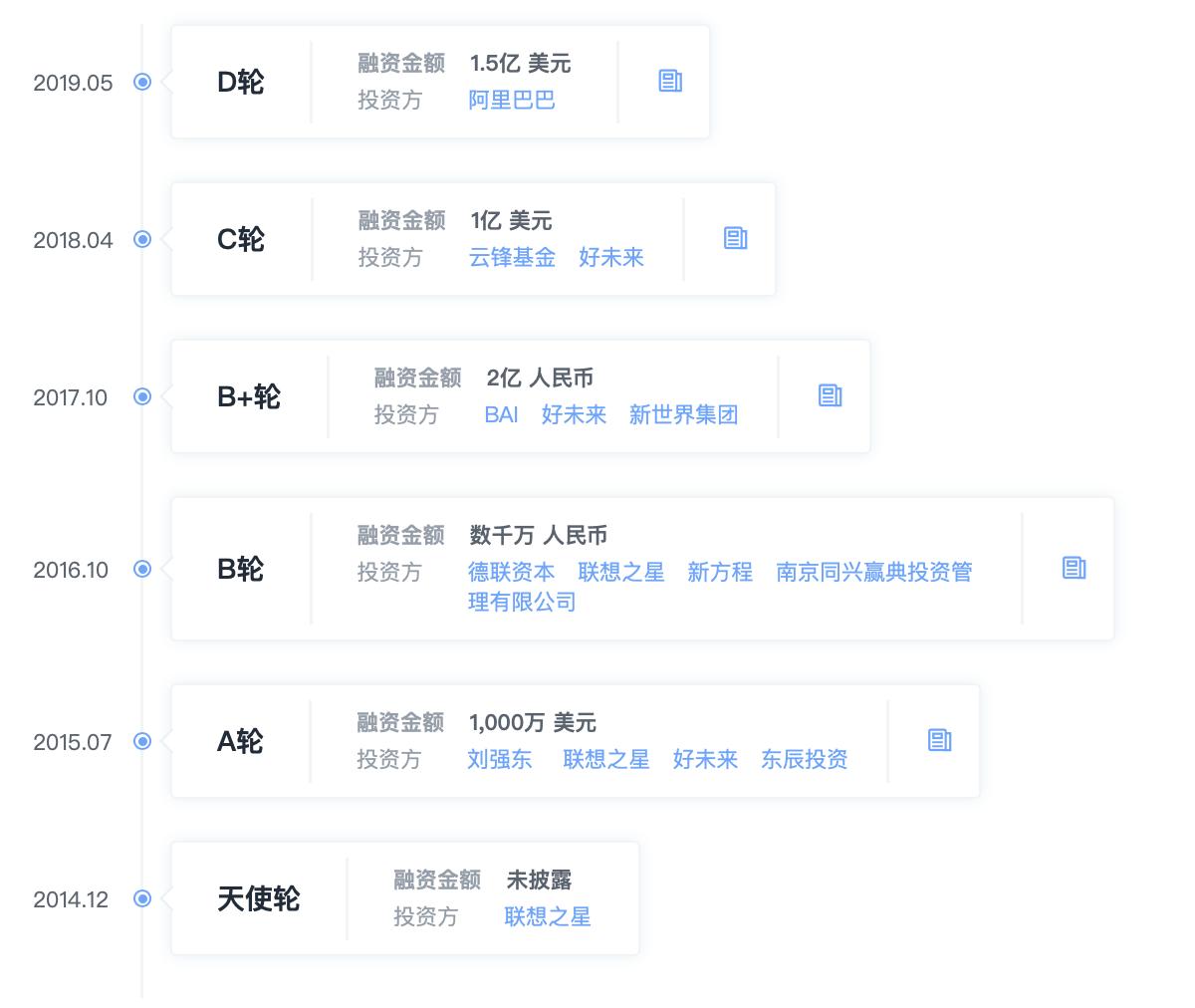Click investor 刘强东 in A轮
Image resolution: width=1195 pixels, height=1008 pixels.
click(500, 760)
